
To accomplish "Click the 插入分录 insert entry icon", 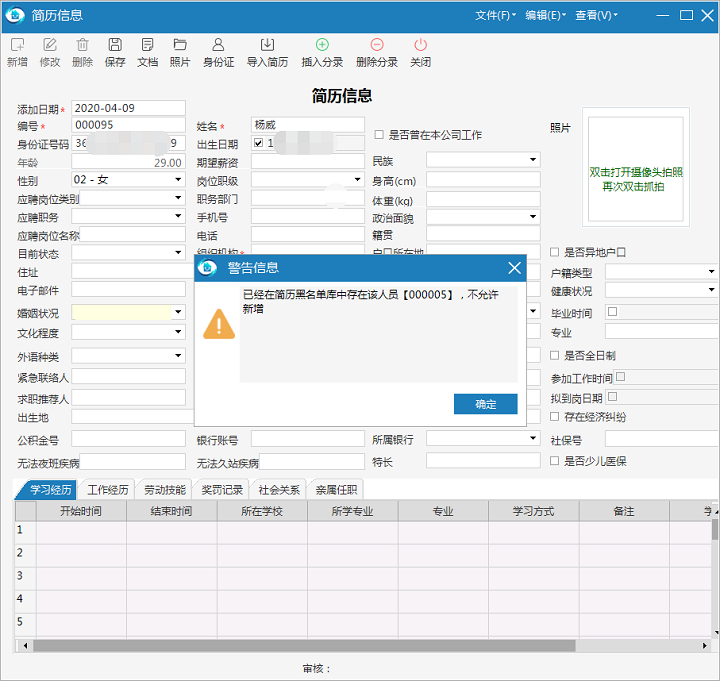I will pyautogui.click(x=322, y=45).
